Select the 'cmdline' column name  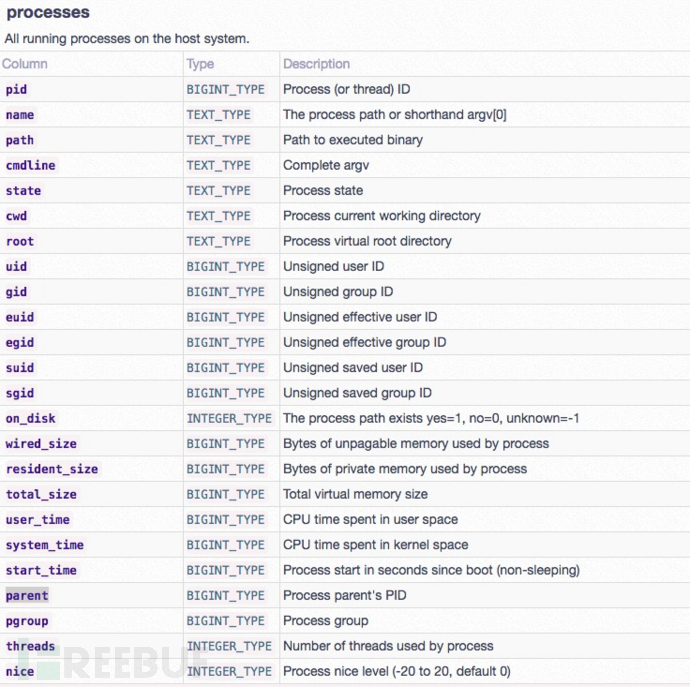[30, 165]
